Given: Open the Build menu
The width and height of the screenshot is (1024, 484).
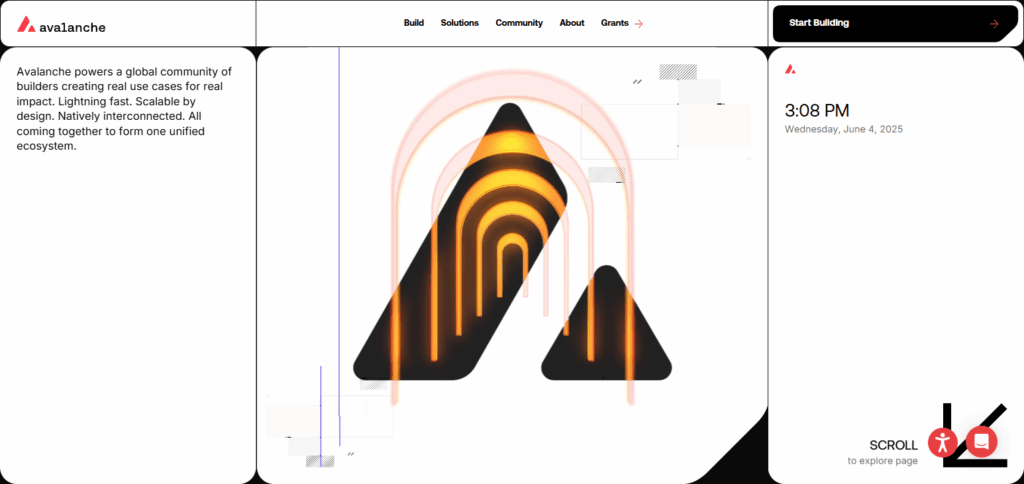Looking at the screenshot, I should pyautogui.click(x=414, y=23).
